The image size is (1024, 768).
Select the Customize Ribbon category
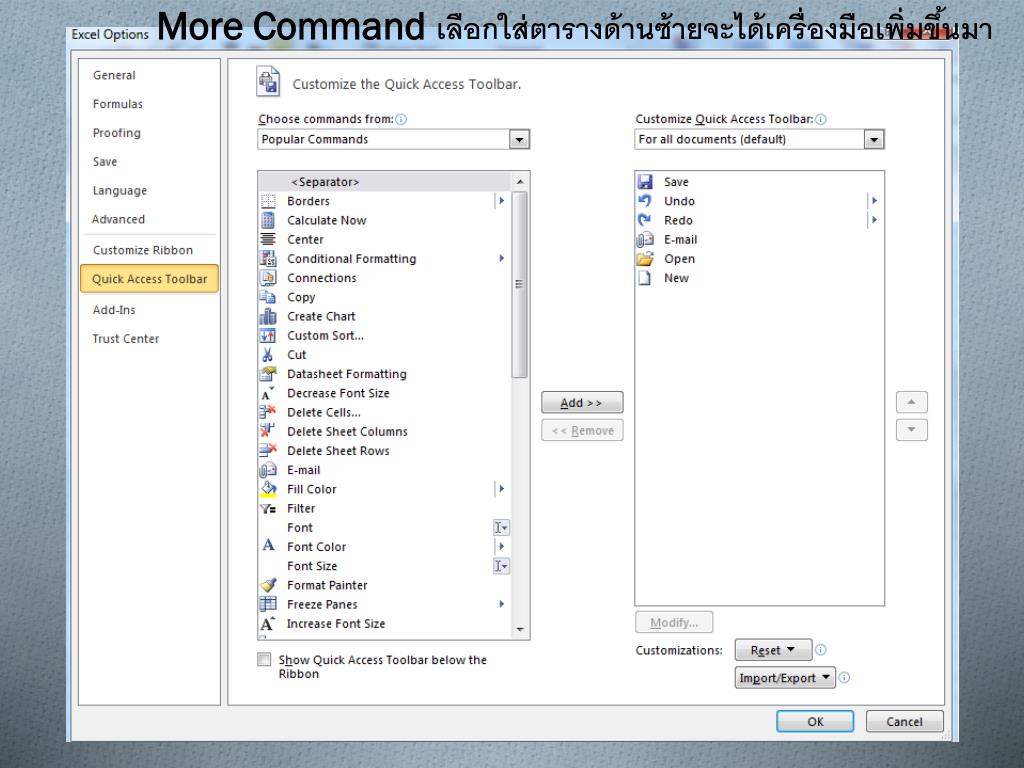click(143, 250)
